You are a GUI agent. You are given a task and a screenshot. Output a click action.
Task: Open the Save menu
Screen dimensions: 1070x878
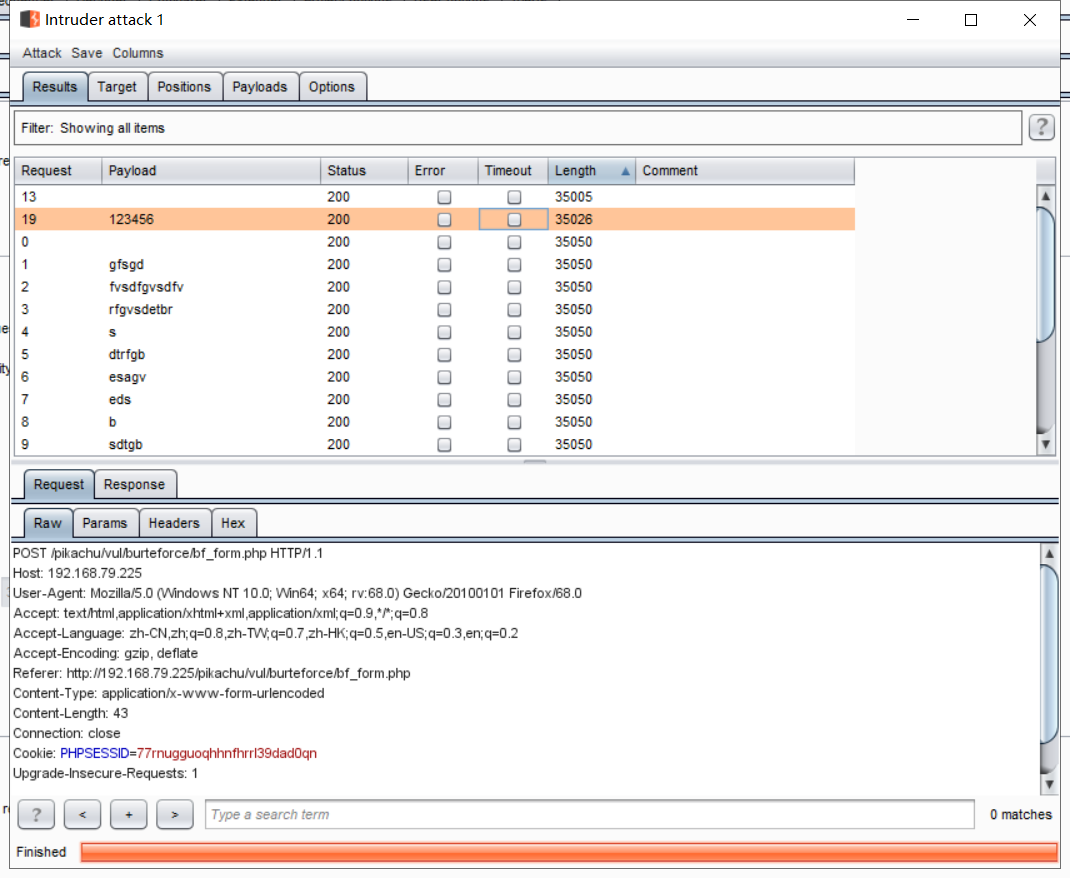(x=87, y=53)
